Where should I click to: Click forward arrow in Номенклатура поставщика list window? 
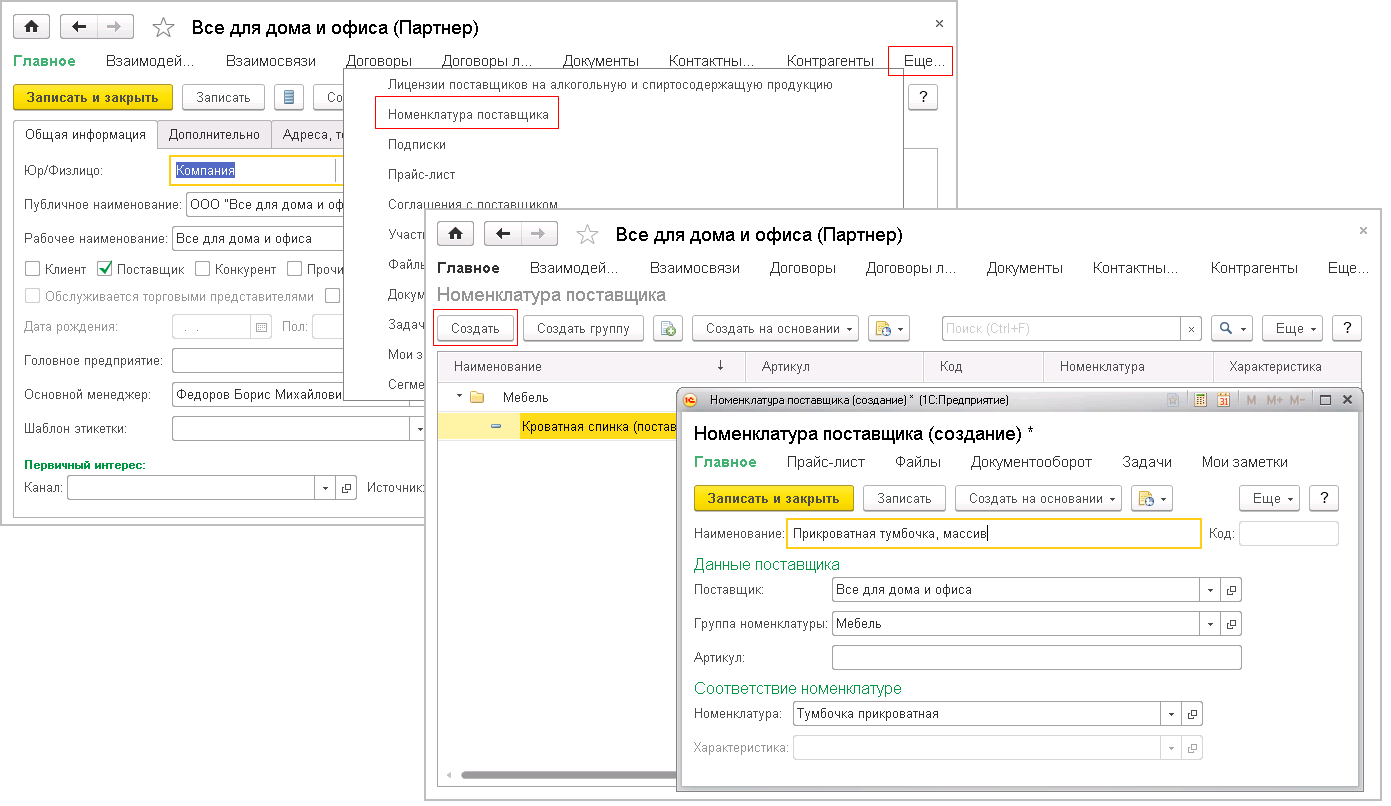coord(538,234)
